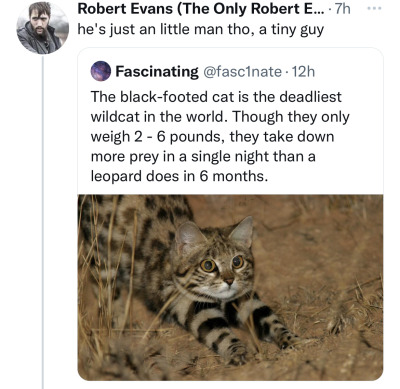Open the tweet via the 7h timestamp
The height and width of the screenshot is (389, 400).
pyautogui.click(x=343, y=9)
